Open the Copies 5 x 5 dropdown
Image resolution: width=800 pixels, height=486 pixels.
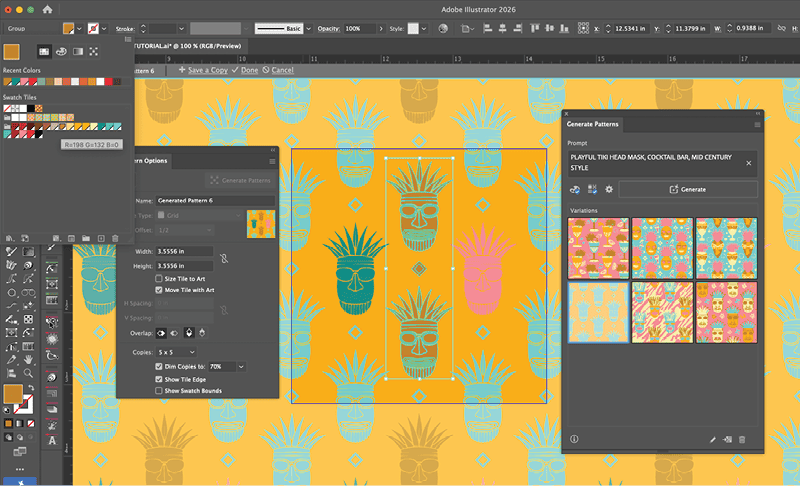tap(177, 352)
